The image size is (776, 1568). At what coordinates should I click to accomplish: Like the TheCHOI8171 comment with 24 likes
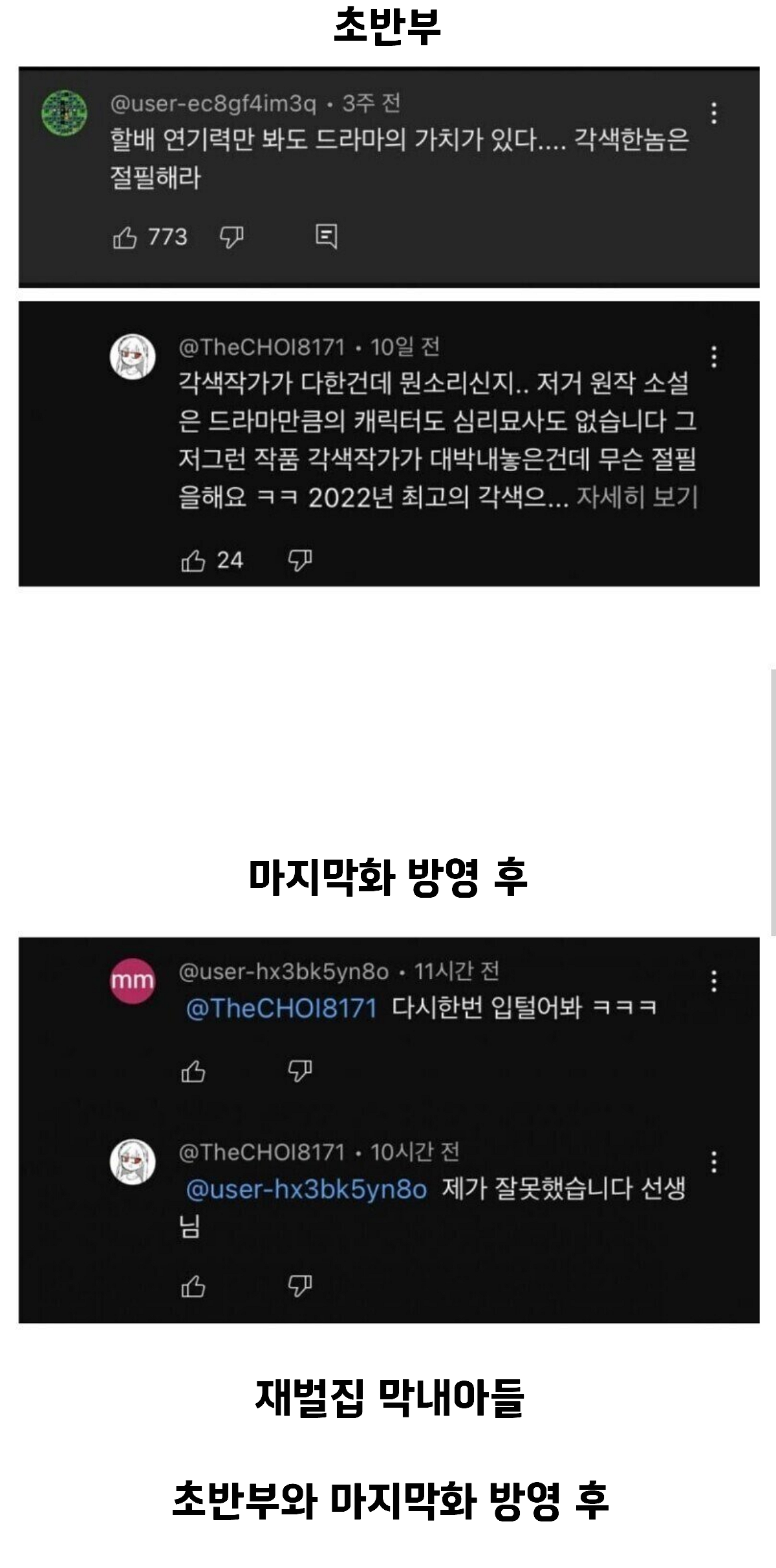click(x=193, y=560)
